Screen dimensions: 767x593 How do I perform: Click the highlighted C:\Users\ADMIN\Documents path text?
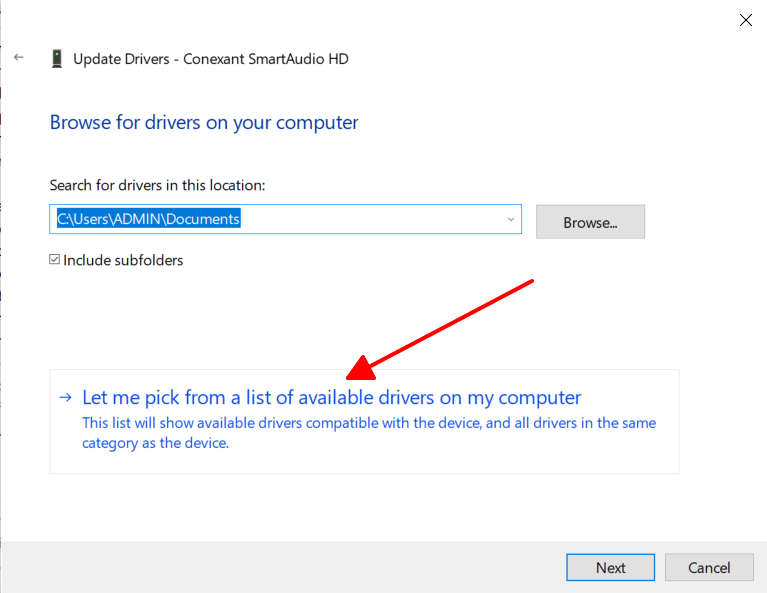click(148, 219)
